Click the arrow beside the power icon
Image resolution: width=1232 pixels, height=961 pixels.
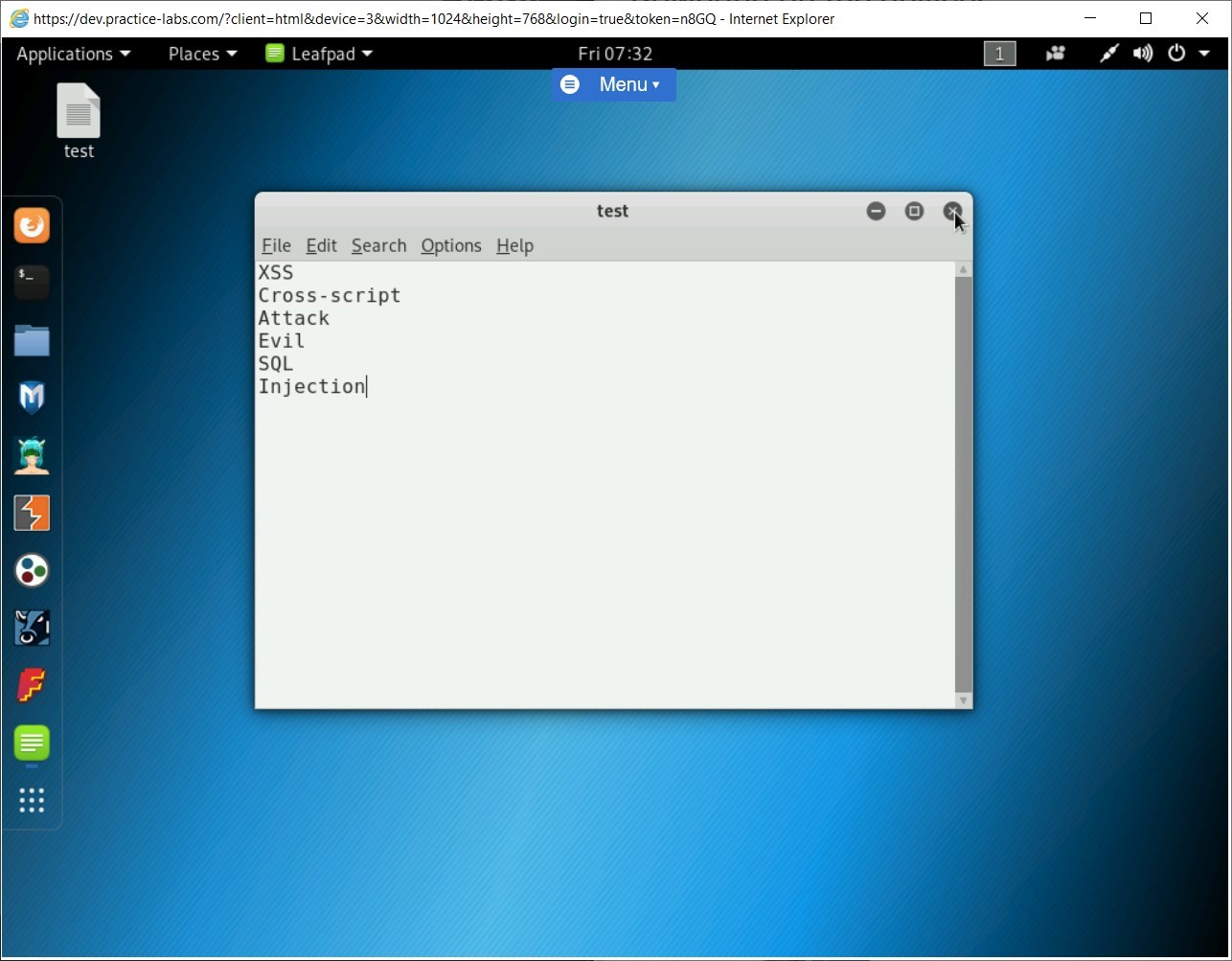(1206, 54)
